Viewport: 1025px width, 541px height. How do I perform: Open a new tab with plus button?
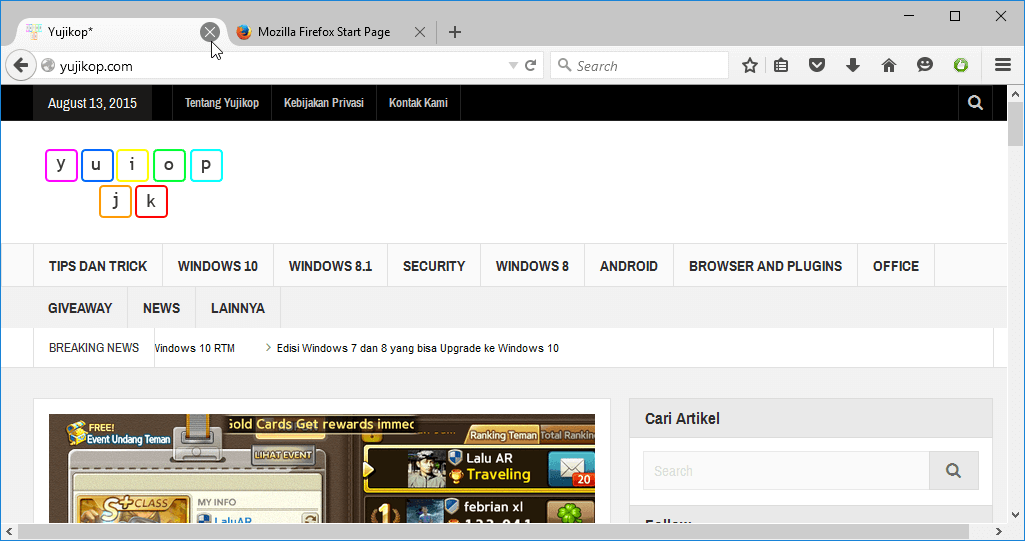[x=455, y=32]
